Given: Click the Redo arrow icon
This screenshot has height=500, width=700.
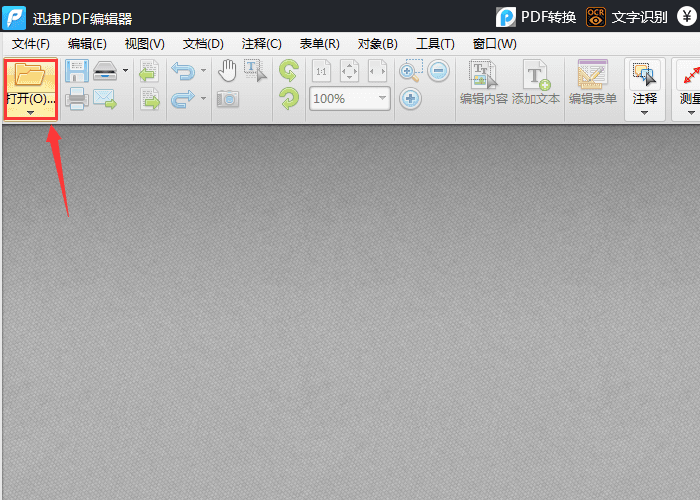Looking at the screenshot, I should pos(183,99).
